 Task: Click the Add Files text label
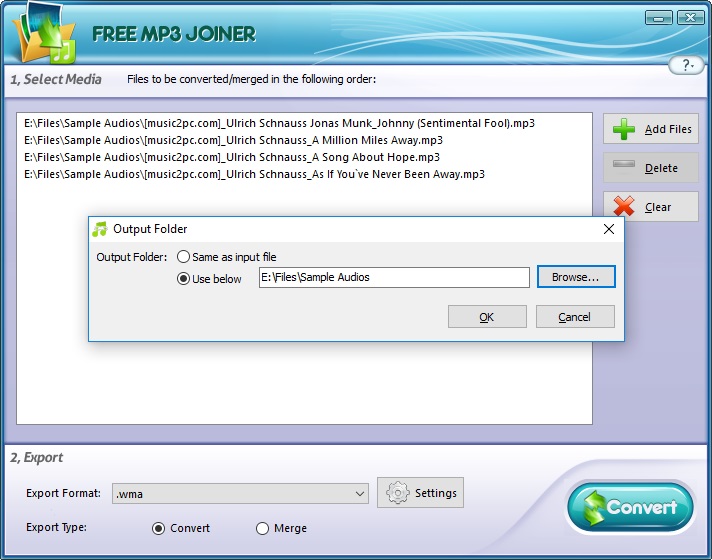pos(668,129)
